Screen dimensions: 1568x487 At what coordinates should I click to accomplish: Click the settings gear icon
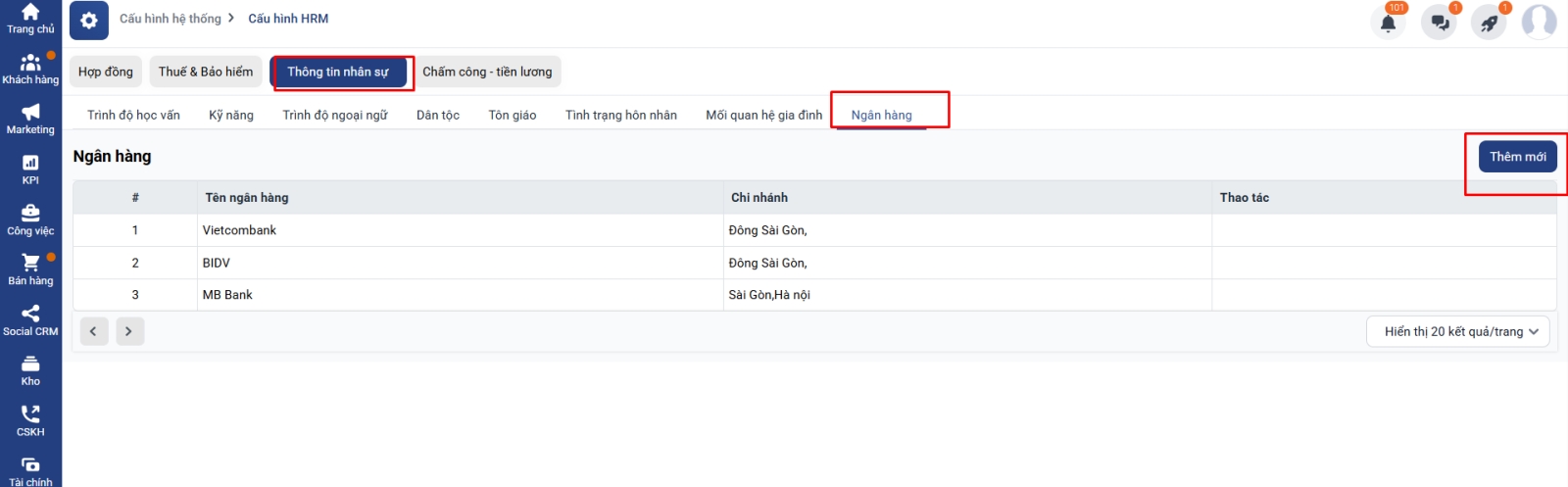coord(89,21)
